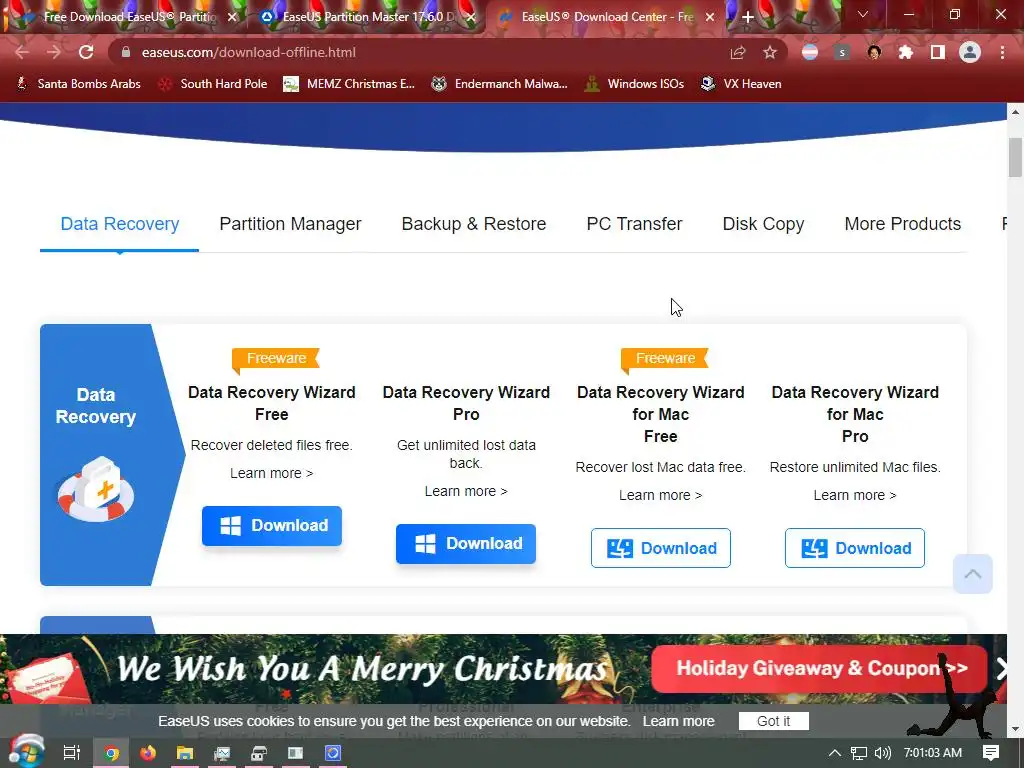The image size is (1024, 768).
Task: Open Holiday Giveaway & Coupon banner button
Action: coord(820,669)
